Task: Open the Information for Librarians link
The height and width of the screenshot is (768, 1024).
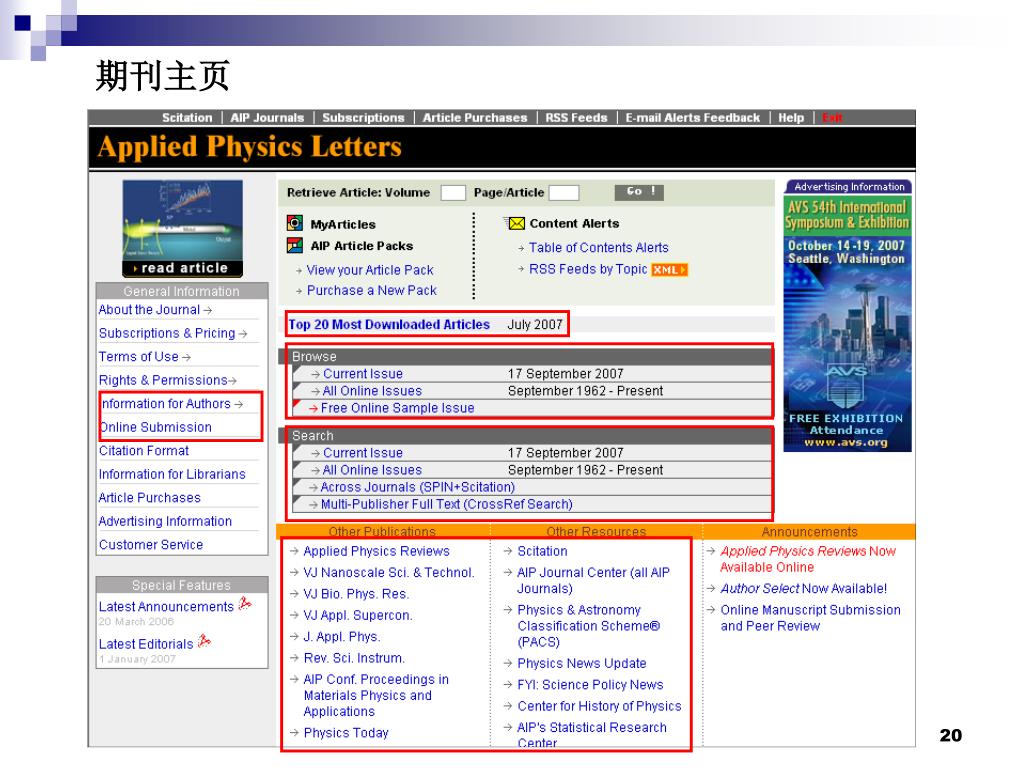Action: 172,474
